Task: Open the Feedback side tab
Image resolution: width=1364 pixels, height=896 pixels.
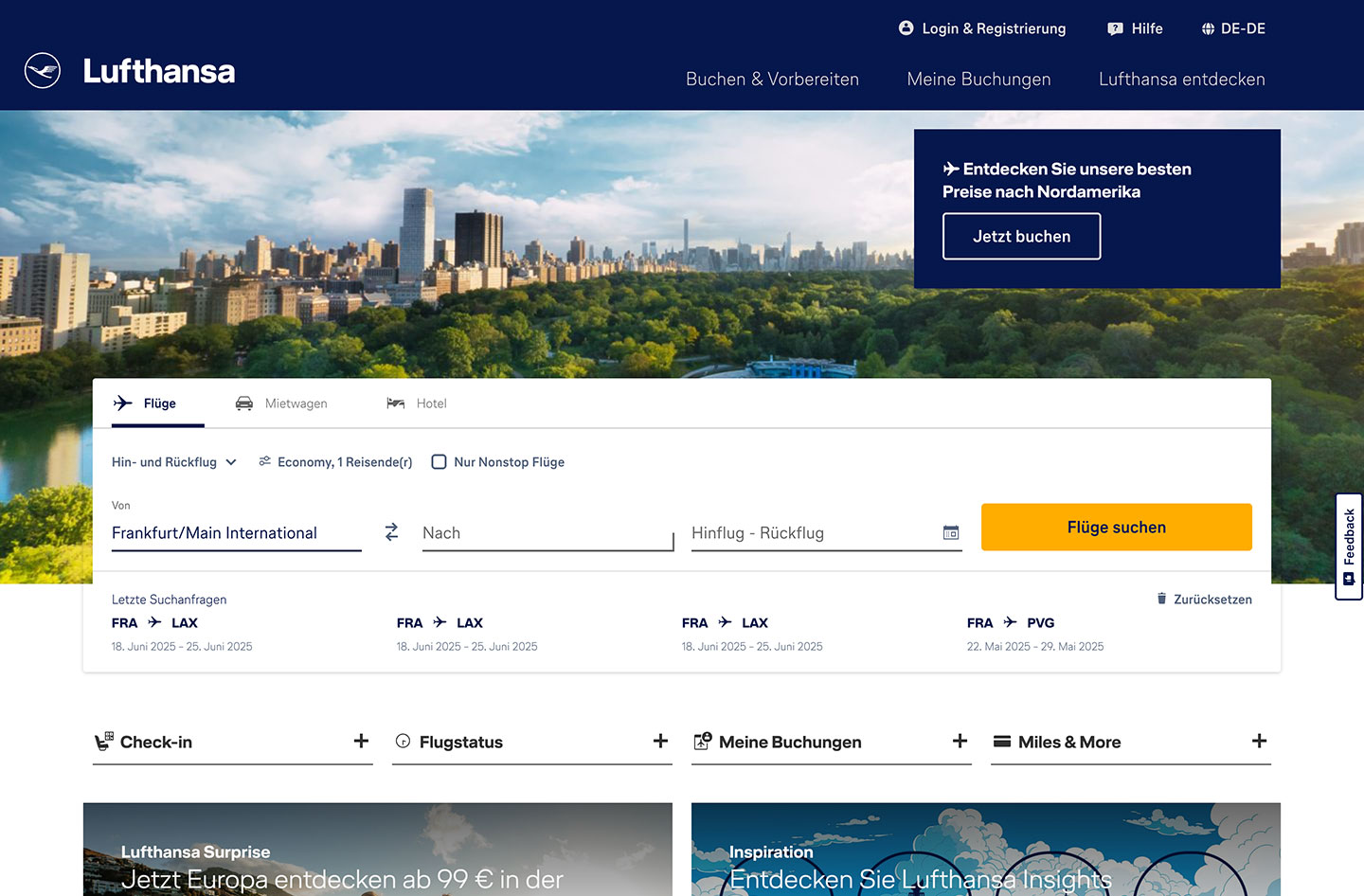Action: click(x=1349, y=547)
